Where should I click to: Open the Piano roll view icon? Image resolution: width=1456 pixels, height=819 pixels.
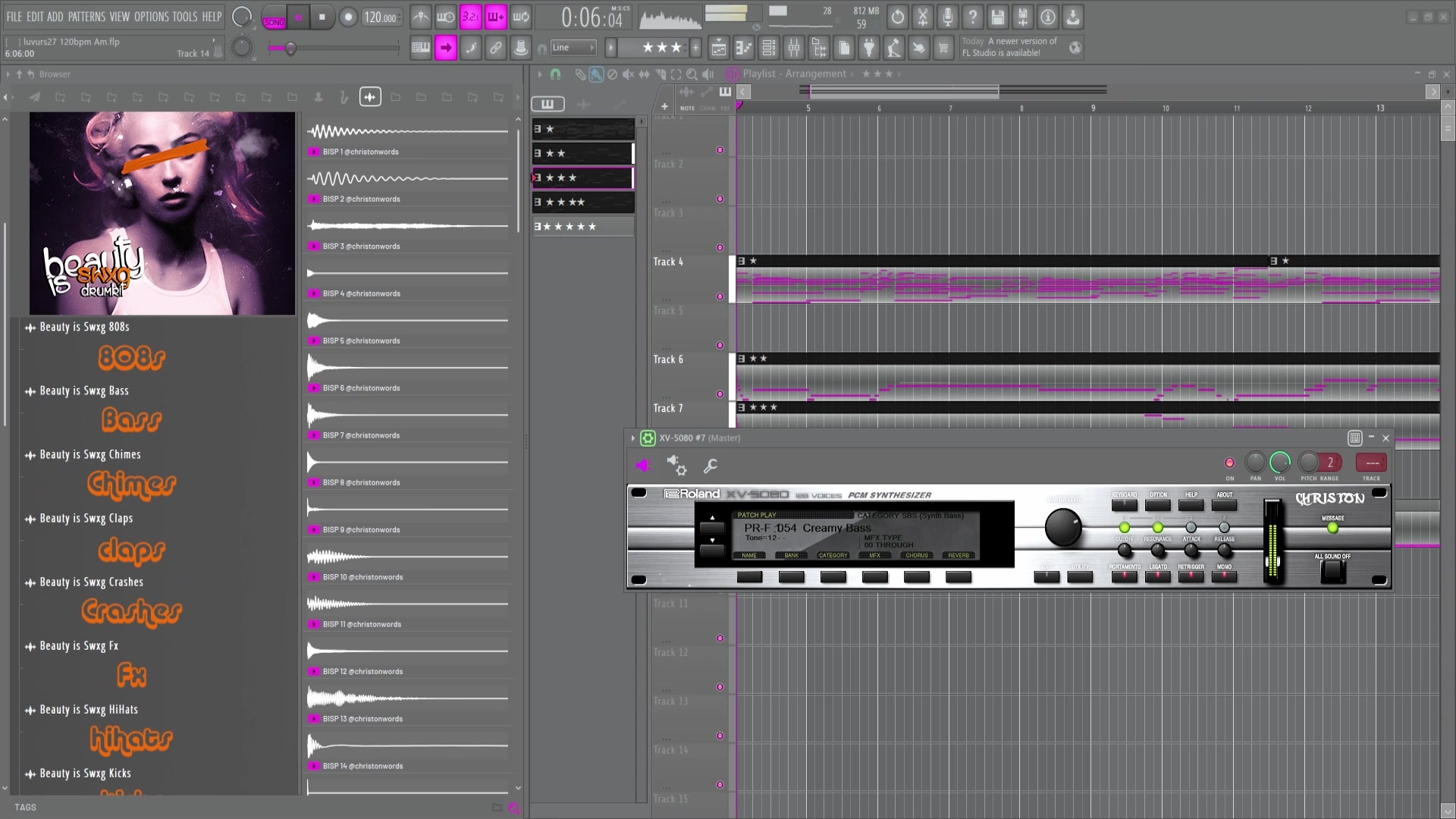743,48
